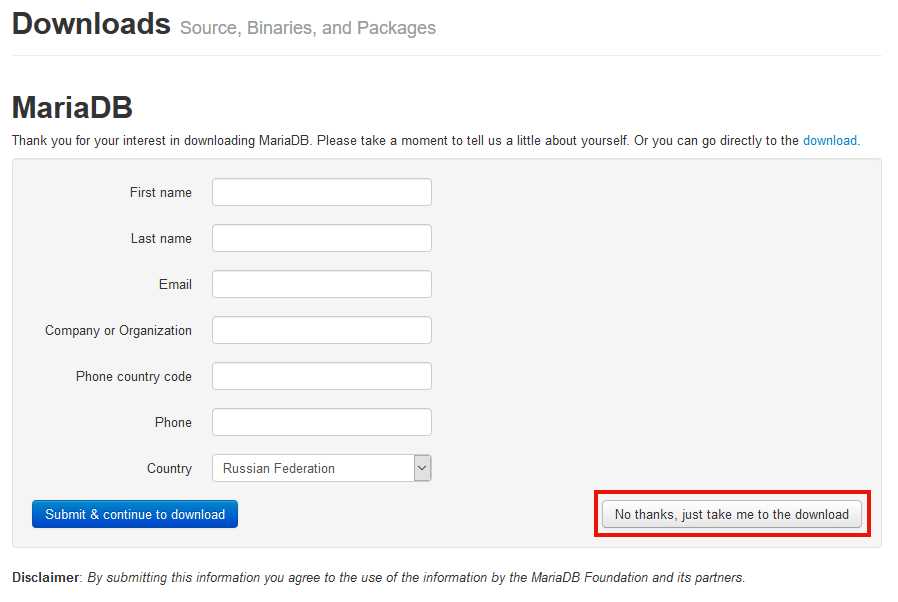Screen dimensions: 898x602
Task: Open the Country dropdown showing Russian Federation
Action: (x=321, y=468)
